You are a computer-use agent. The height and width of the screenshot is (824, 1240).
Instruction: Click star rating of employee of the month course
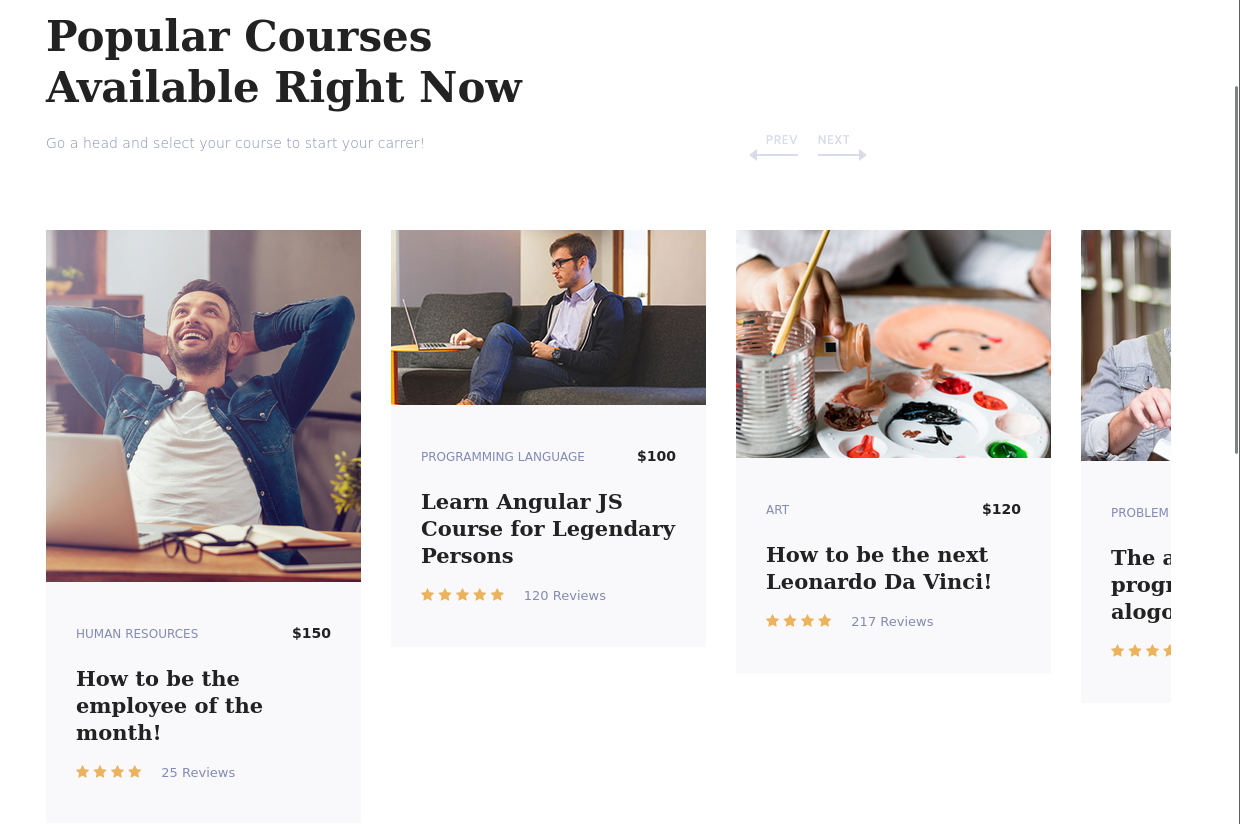coord(109,772)
